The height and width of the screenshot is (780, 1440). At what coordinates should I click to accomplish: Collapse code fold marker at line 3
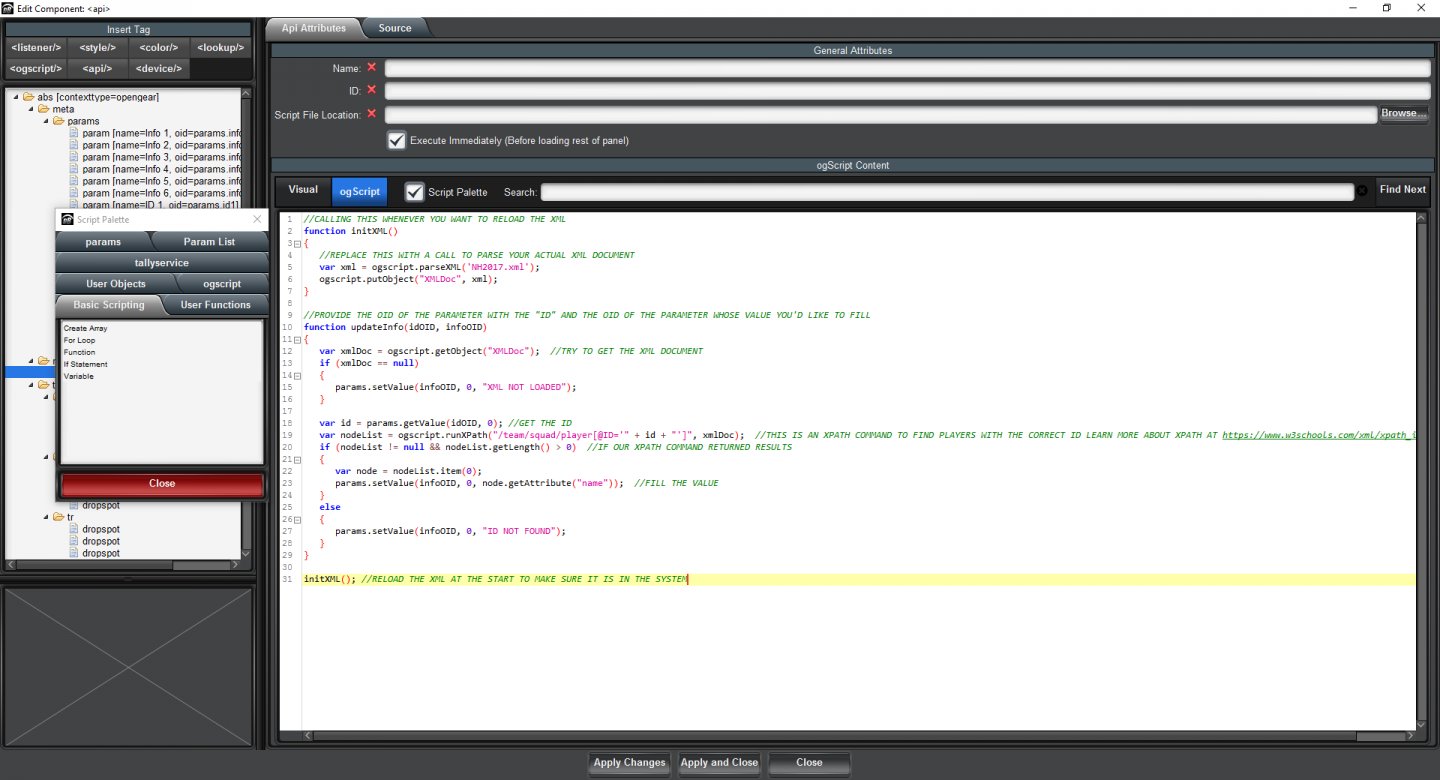[x=296, y=243]
